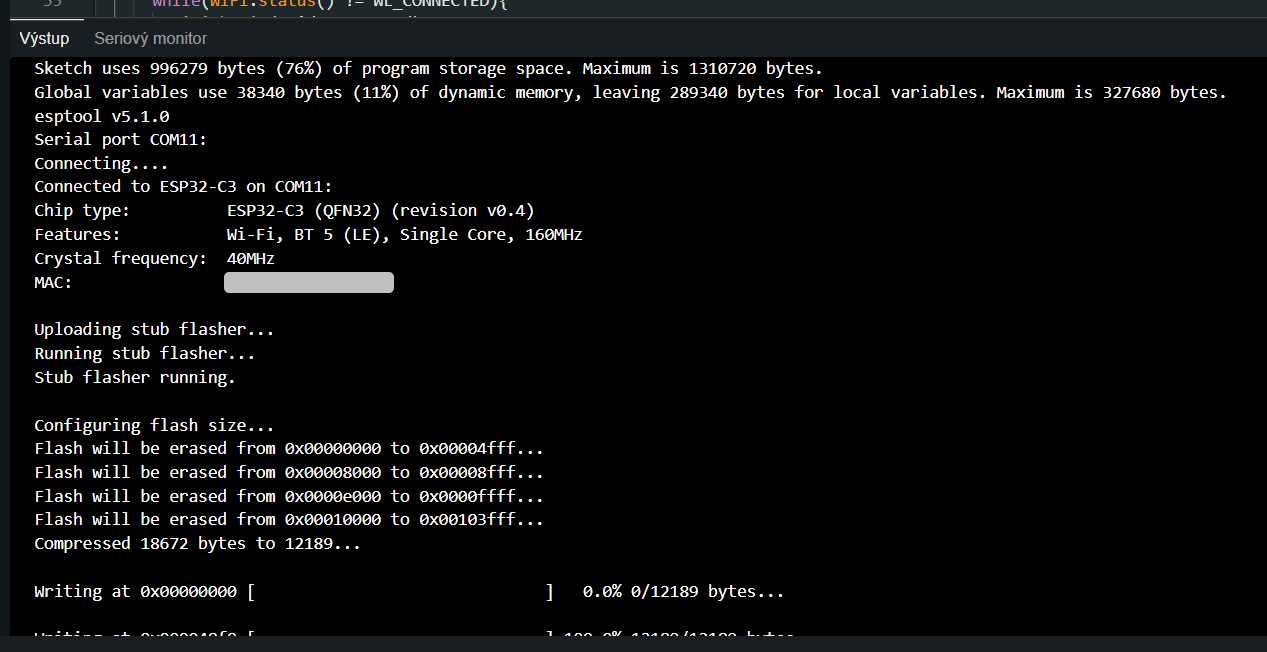Click 'Compressed 18672 bytes to 12189' line
The width and height of the screenshot is (1267, 652).
pyautogui.click(x=197, y=544)
